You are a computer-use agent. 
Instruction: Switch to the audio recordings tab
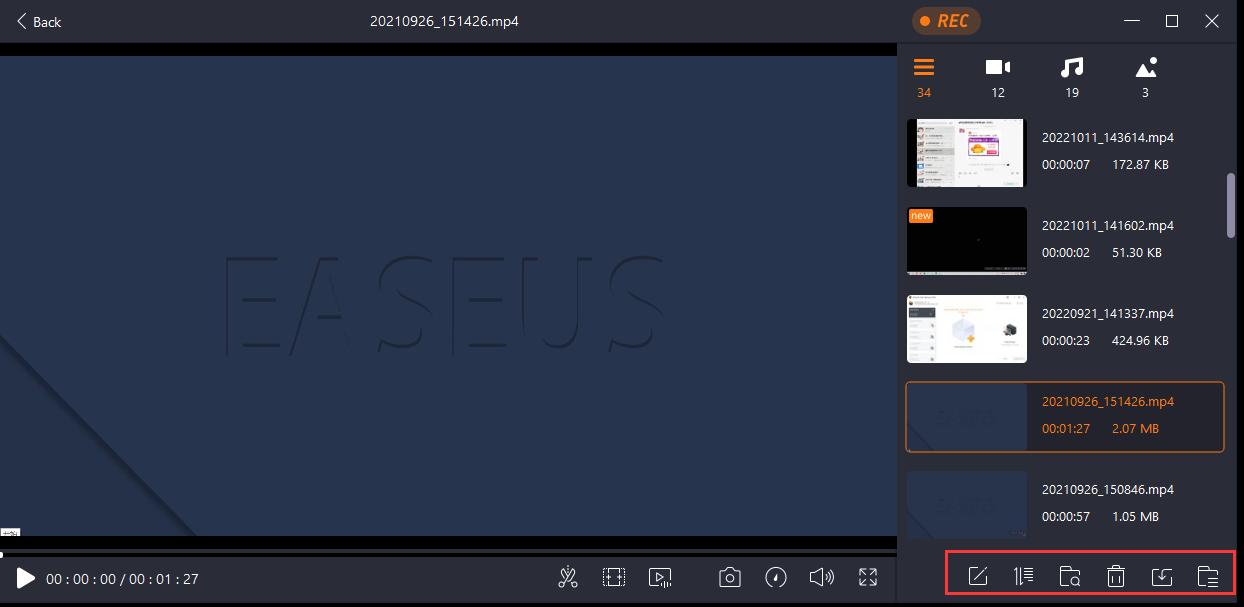pos(1072,78)
